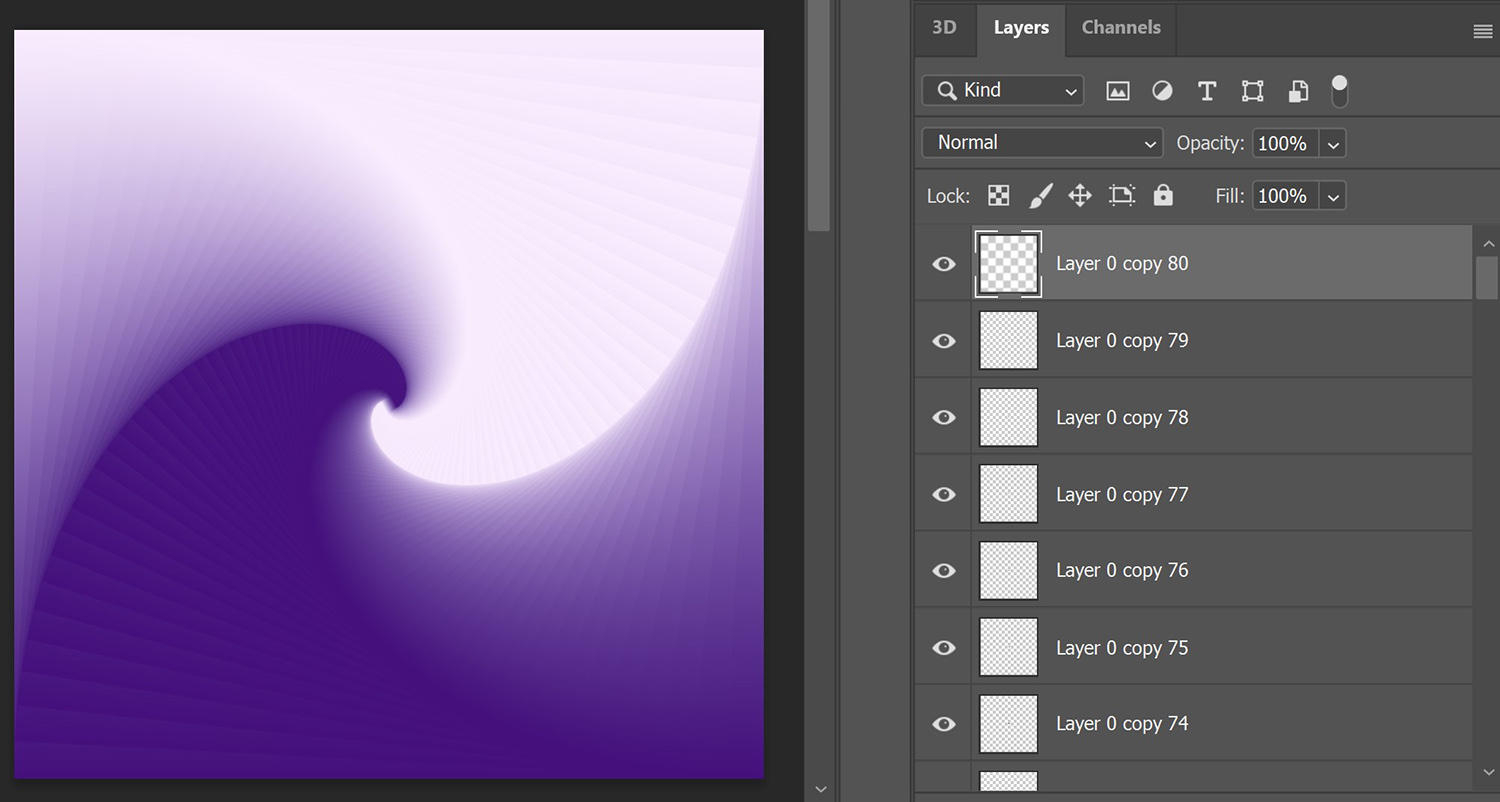The width and height of the screenshot is (1500, 802).
Task: Filter layers by pixel type icon
Action: pyautogui.click(x=1117, y=91)
